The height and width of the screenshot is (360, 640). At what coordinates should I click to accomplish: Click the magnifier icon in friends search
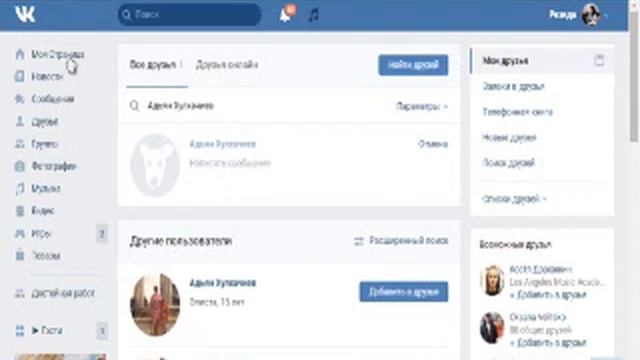click(x=135, y=106)
